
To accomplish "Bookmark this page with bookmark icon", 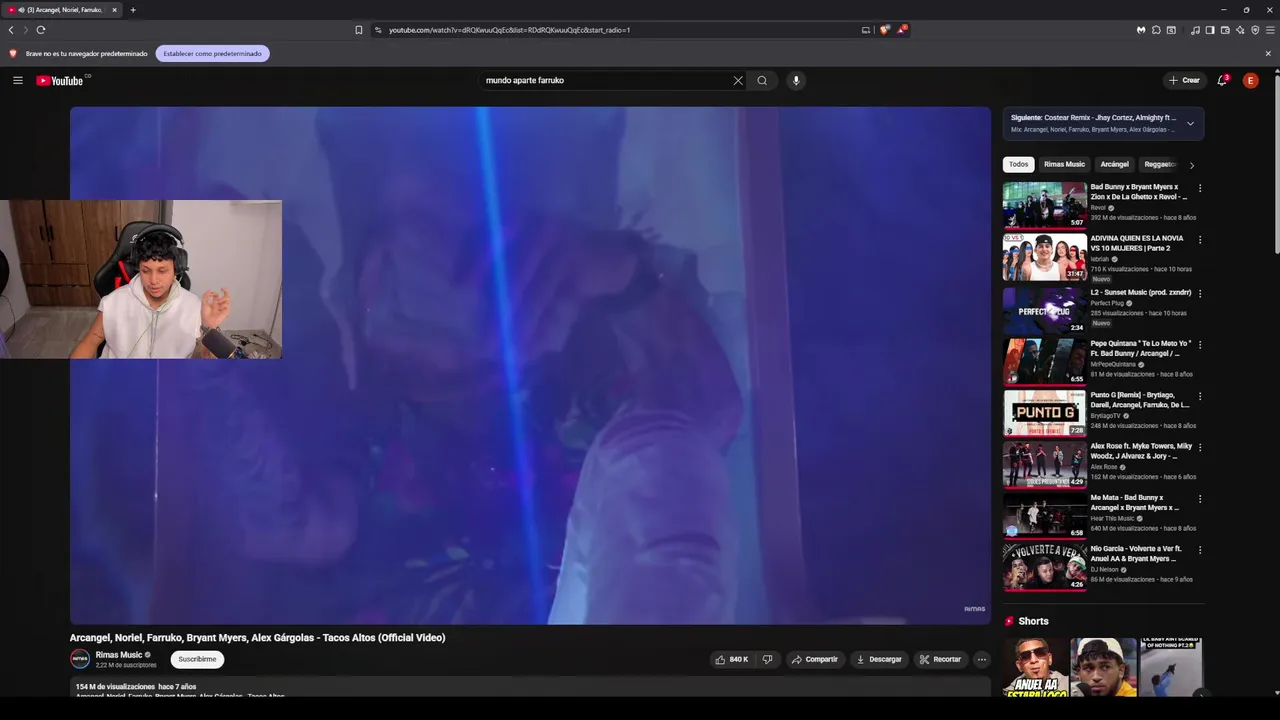I will coord(359,30).
